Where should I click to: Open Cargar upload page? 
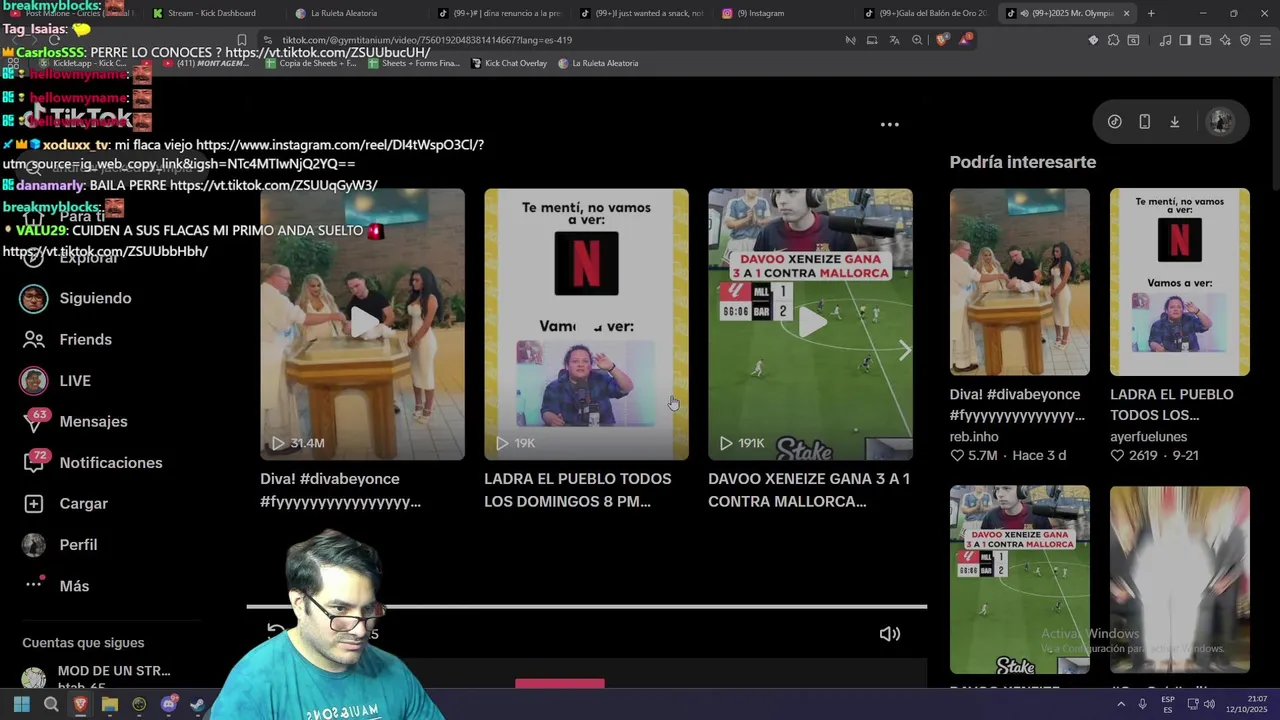65,504
